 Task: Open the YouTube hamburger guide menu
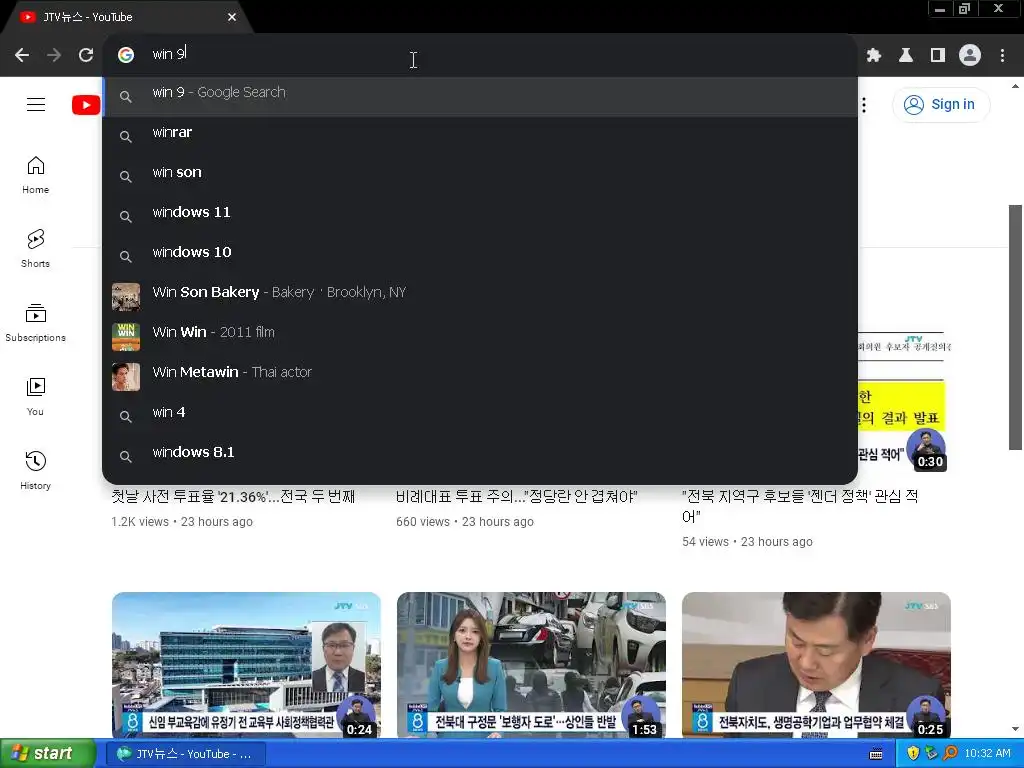point(36,104)
